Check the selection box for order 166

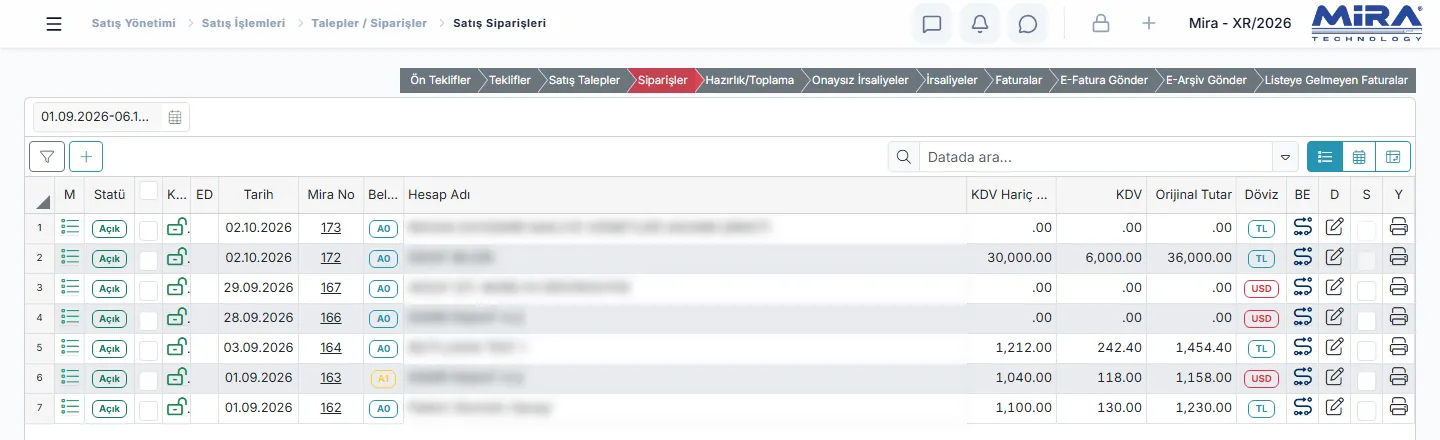tap(148, 321)
